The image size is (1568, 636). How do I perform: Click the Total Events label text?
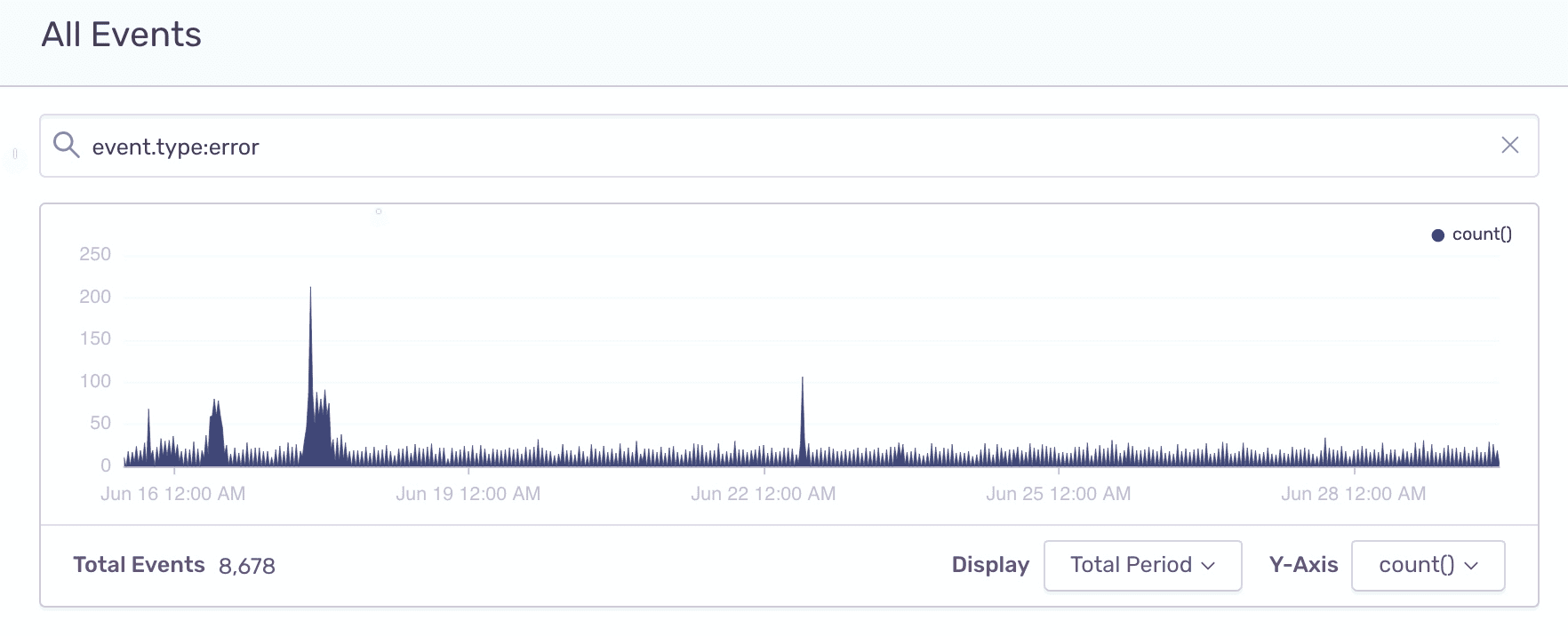point(139,565)
